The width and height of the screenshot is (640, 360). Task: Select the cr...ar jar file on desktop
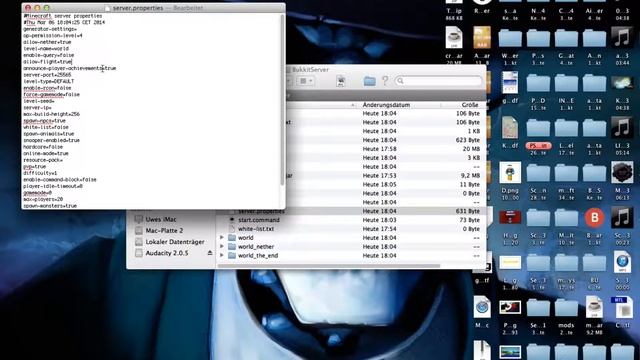point(453,38)
